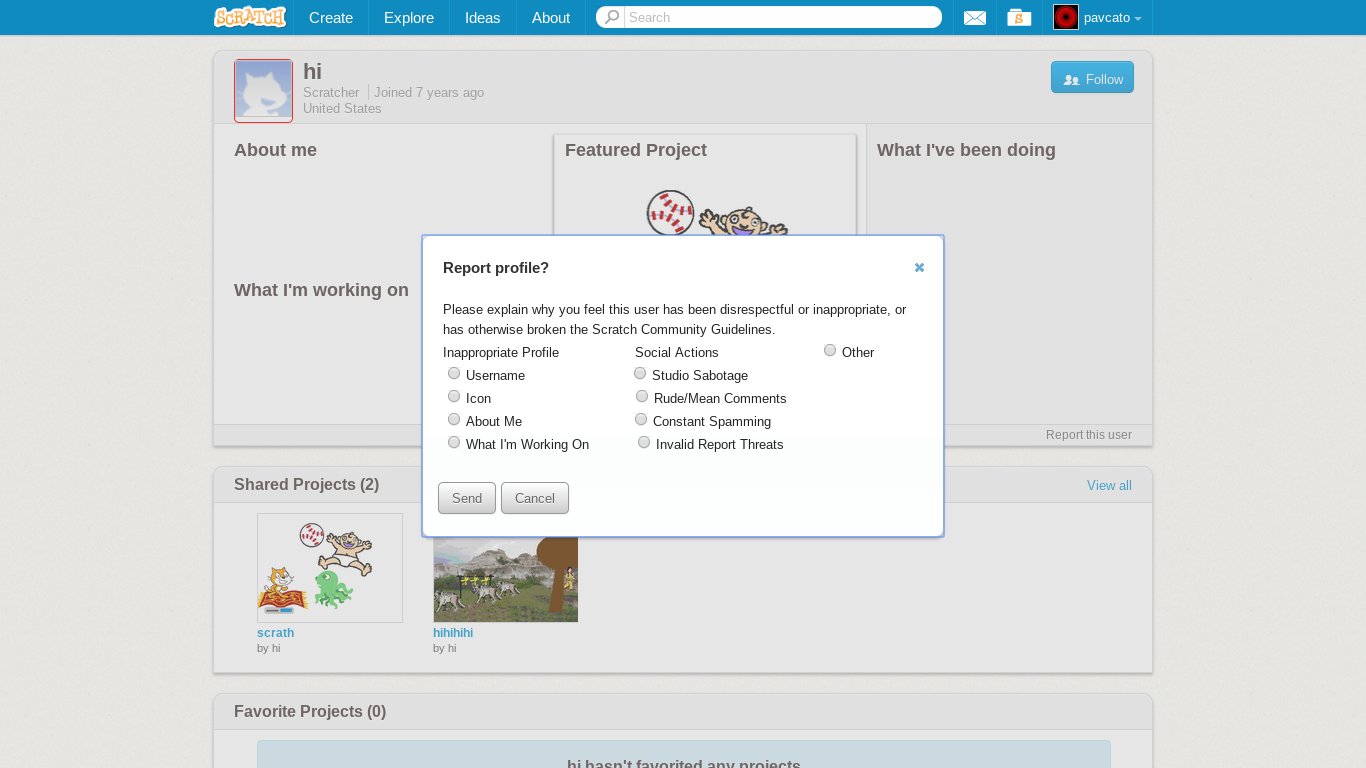Click View all shared projects link
Viewport: 1366px width, 768px height.
(1109, 486)
